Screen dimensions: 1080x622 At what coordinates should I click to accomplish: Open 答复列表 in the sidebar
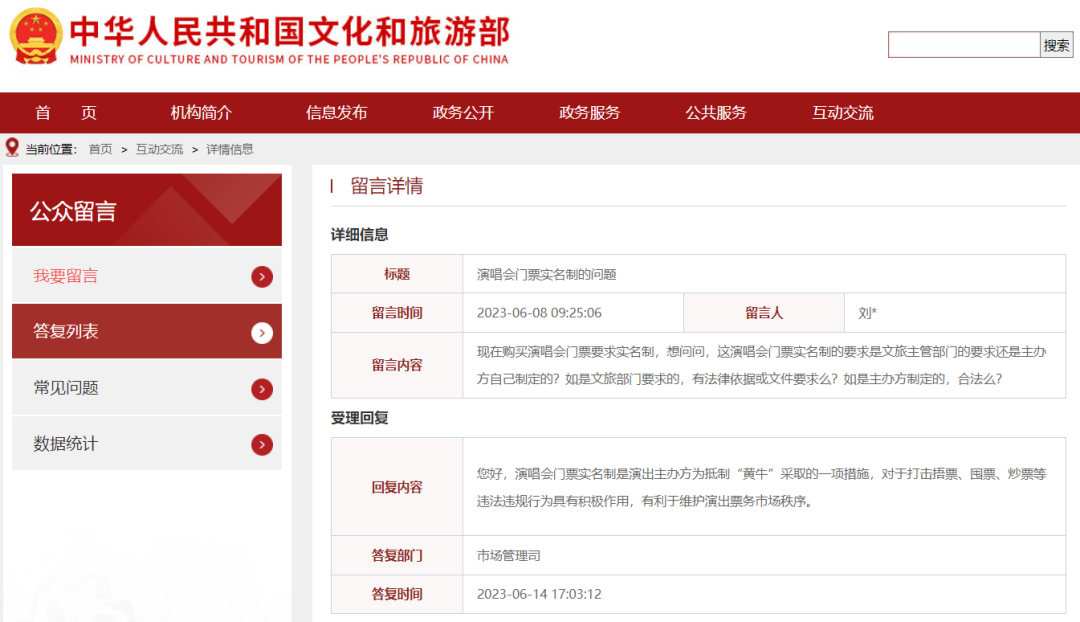(x=147, y=331)
